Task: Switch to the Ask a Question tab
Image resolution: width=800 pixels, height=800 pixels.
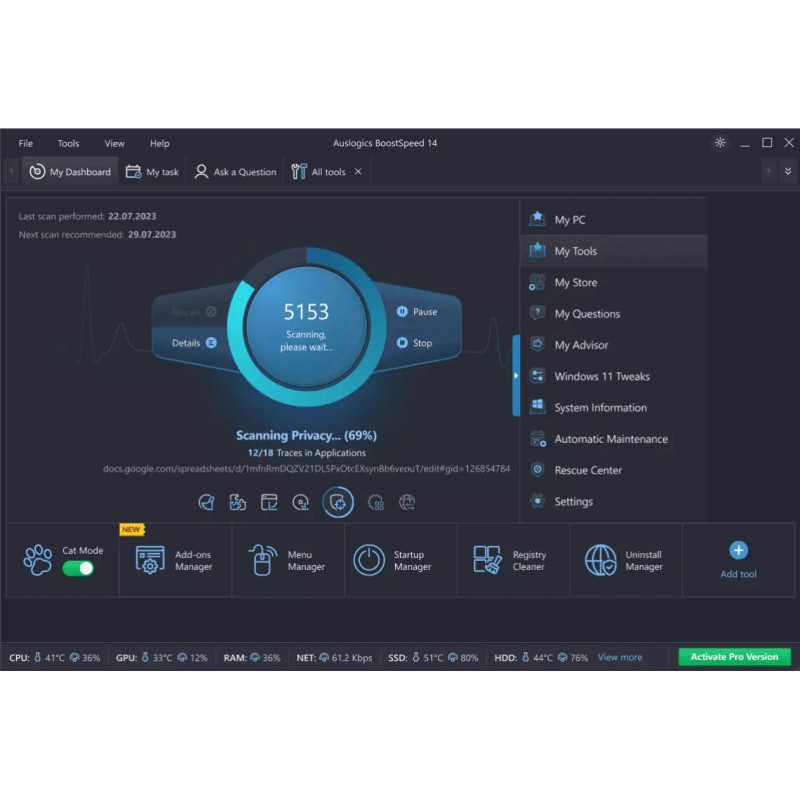Action: pyautogui.click(x=235, y=172)
